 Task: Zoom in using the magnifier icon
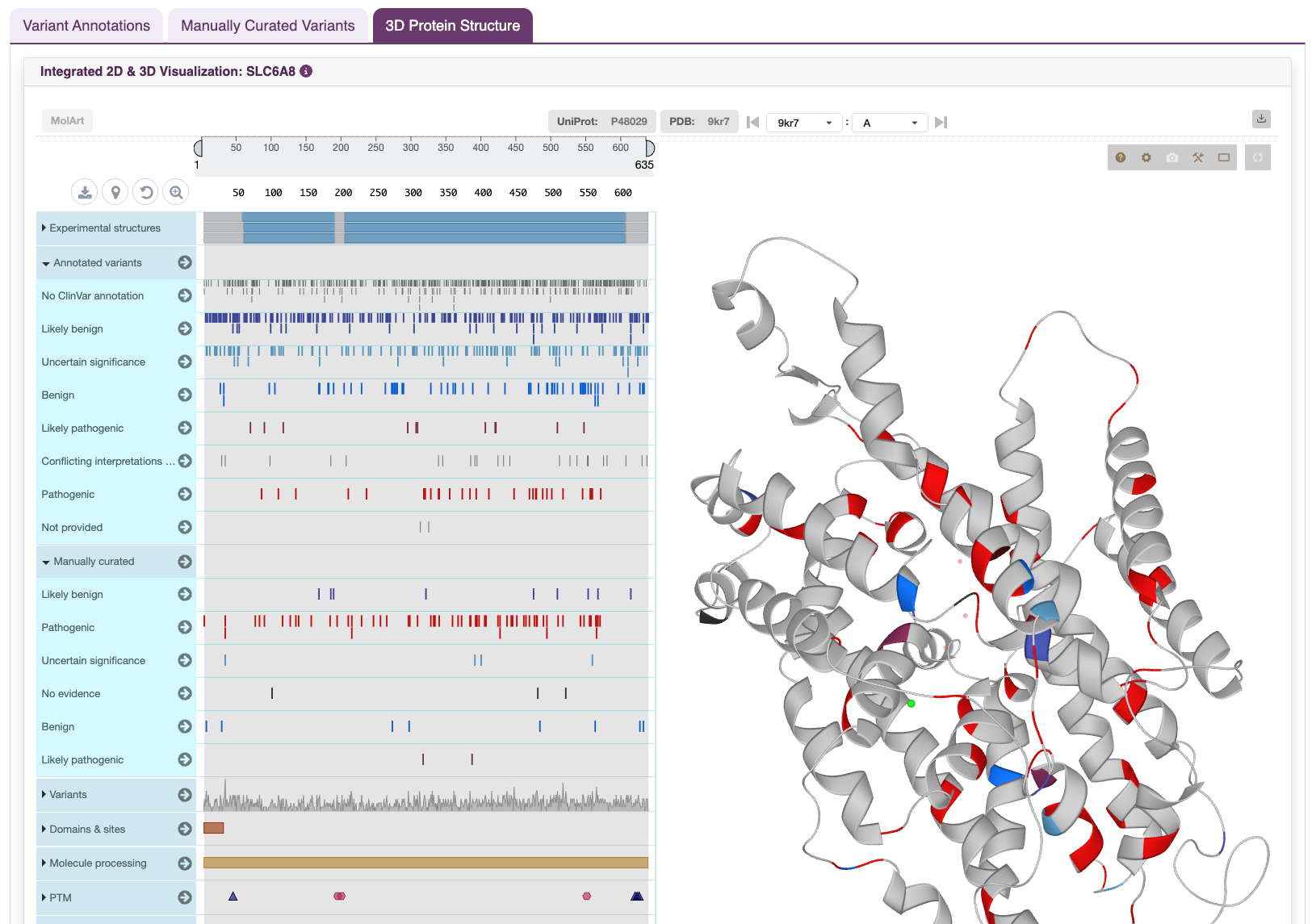(176, 191)
